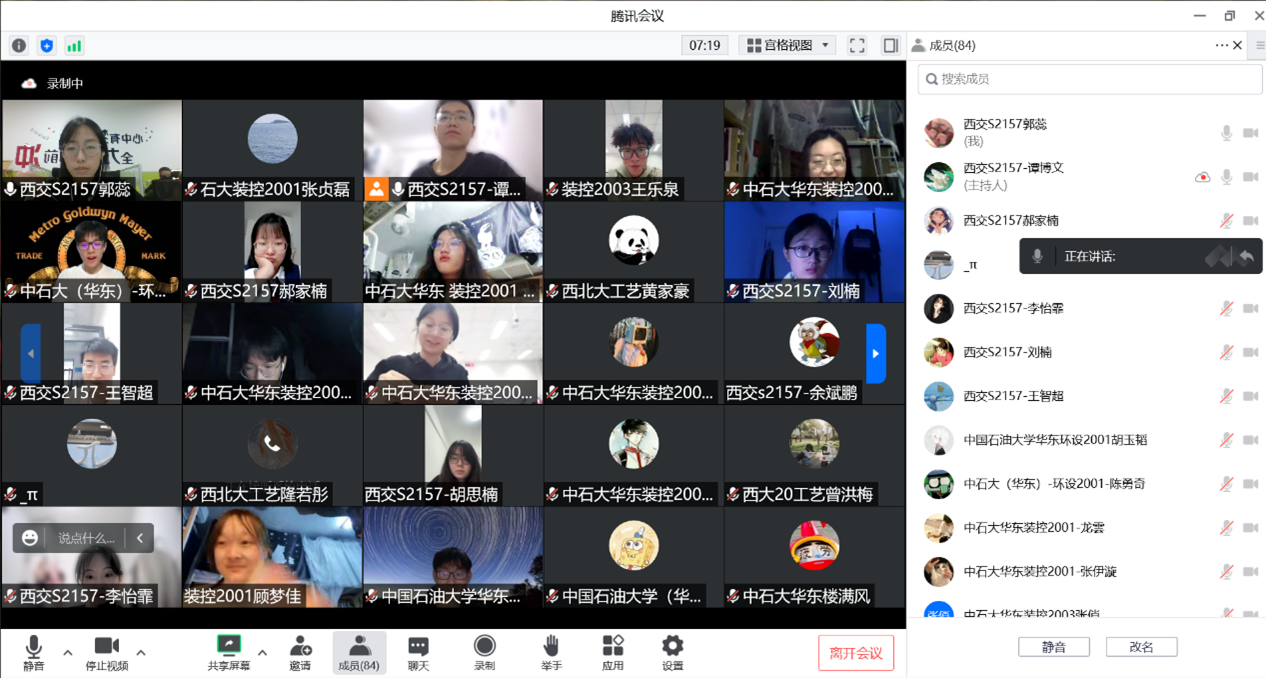Open members panel more options (···)

pos(1221,46)
